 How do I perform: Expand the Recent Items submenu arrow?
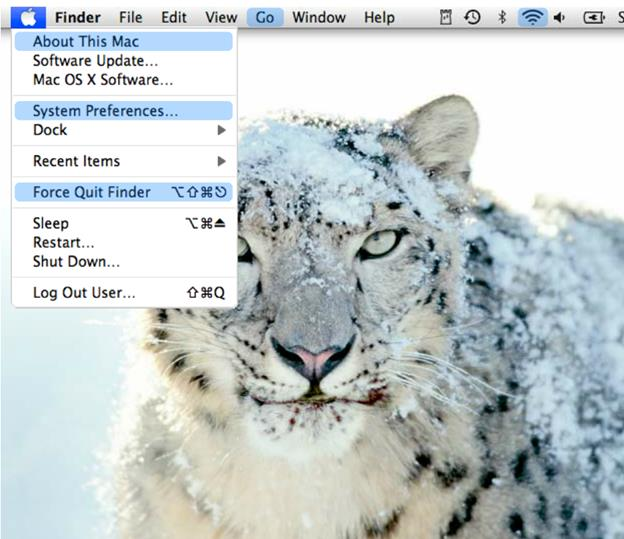(x=221, y=161)
